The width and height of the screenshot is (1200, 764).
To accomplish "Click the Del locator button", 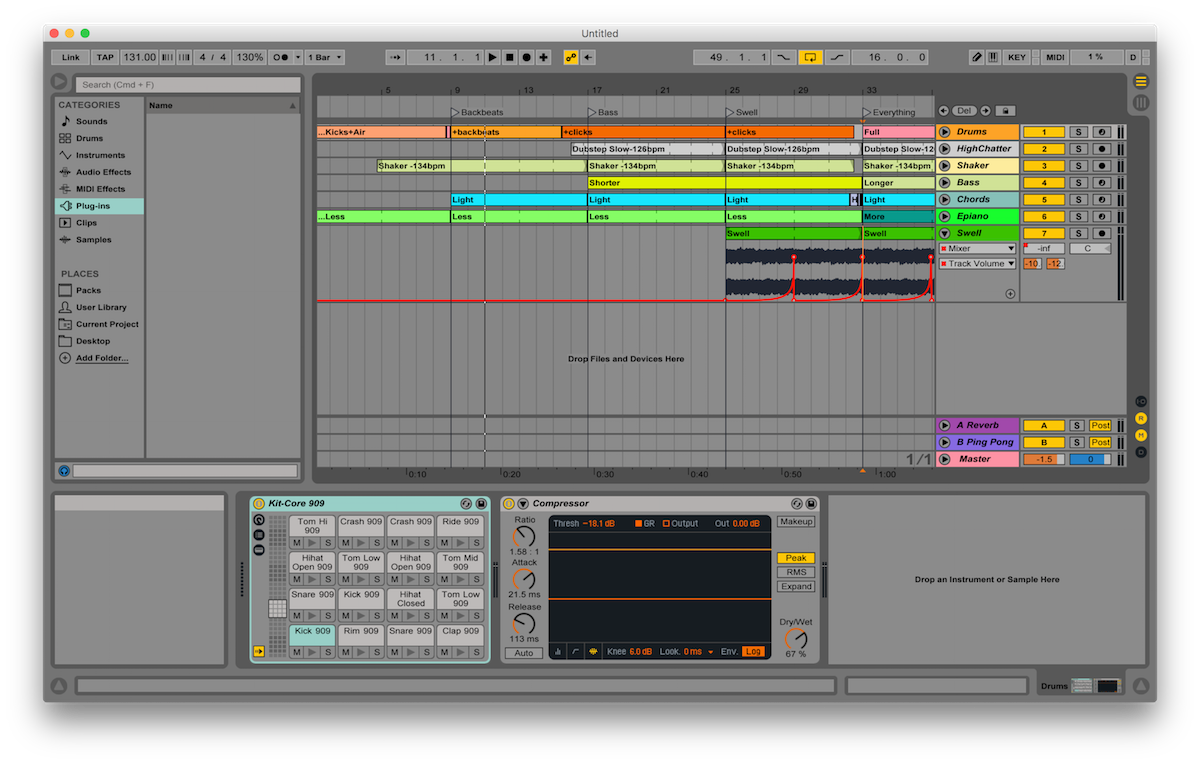I will click(964, 111).
